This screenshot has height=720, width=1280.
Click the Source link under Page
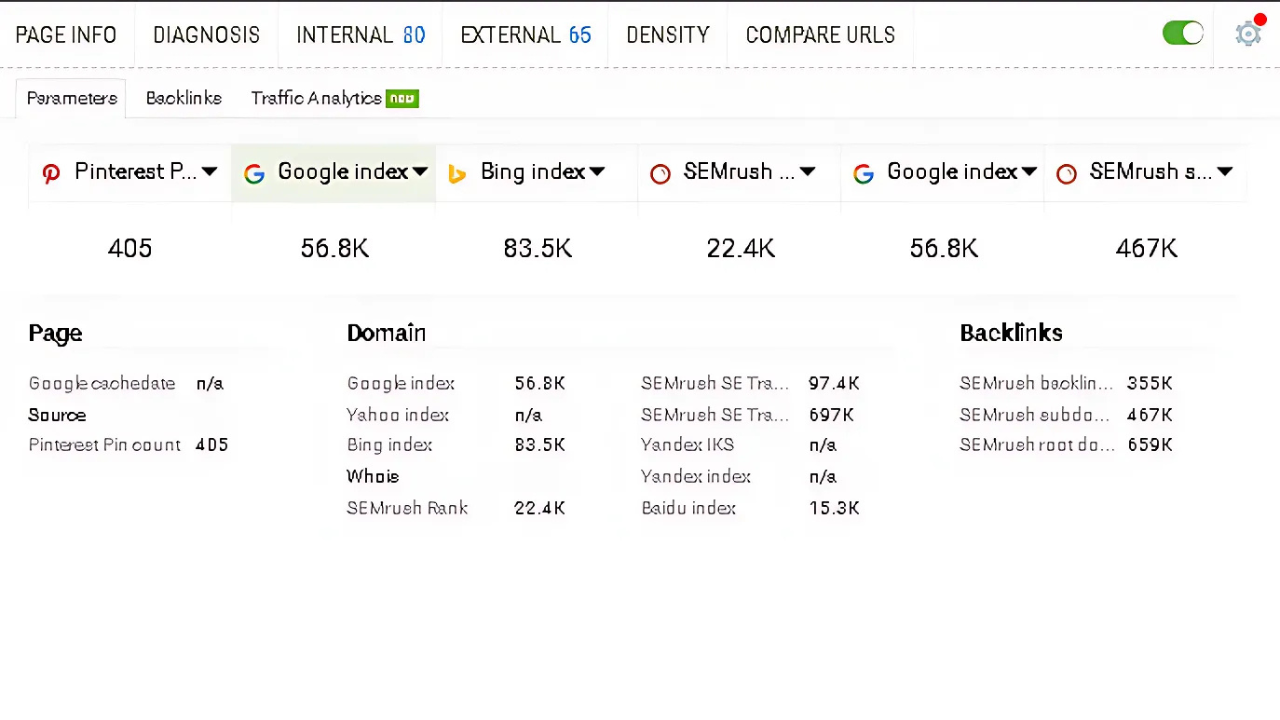pyautogui.click(x=57, y=415)
